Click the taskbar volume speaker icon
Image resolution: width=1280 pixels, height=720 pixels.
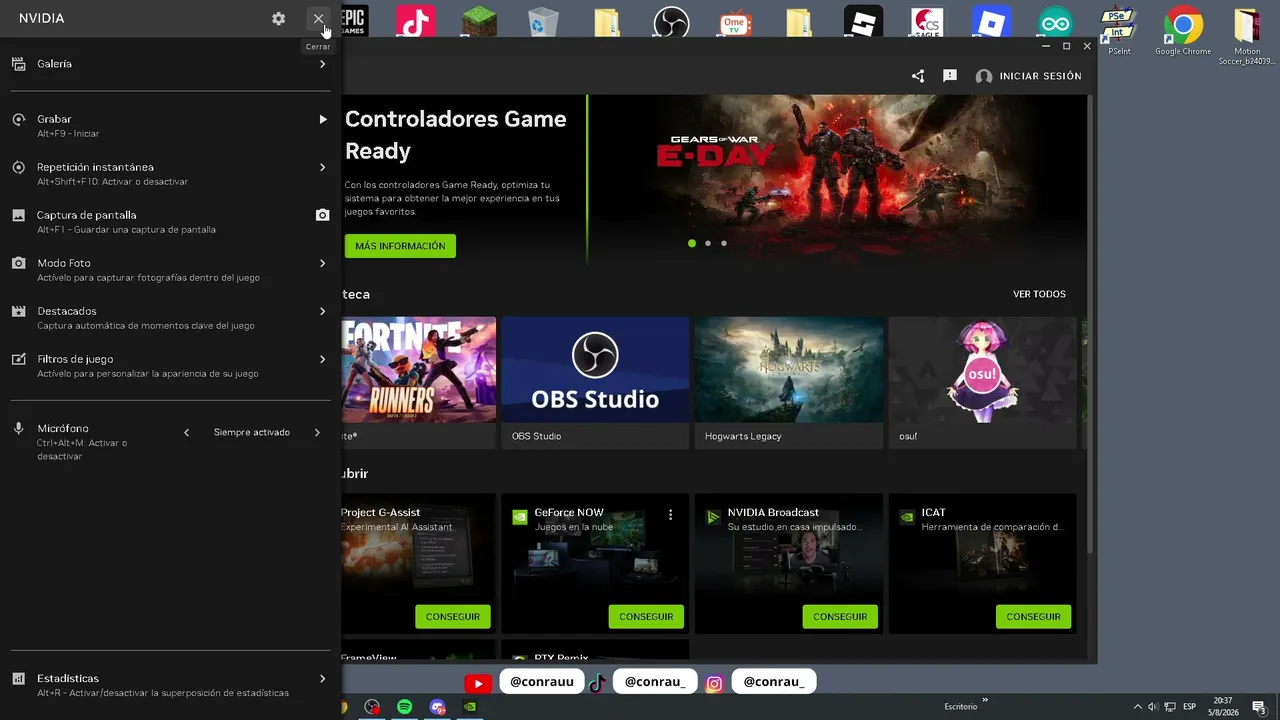(x=1153, y=707)
